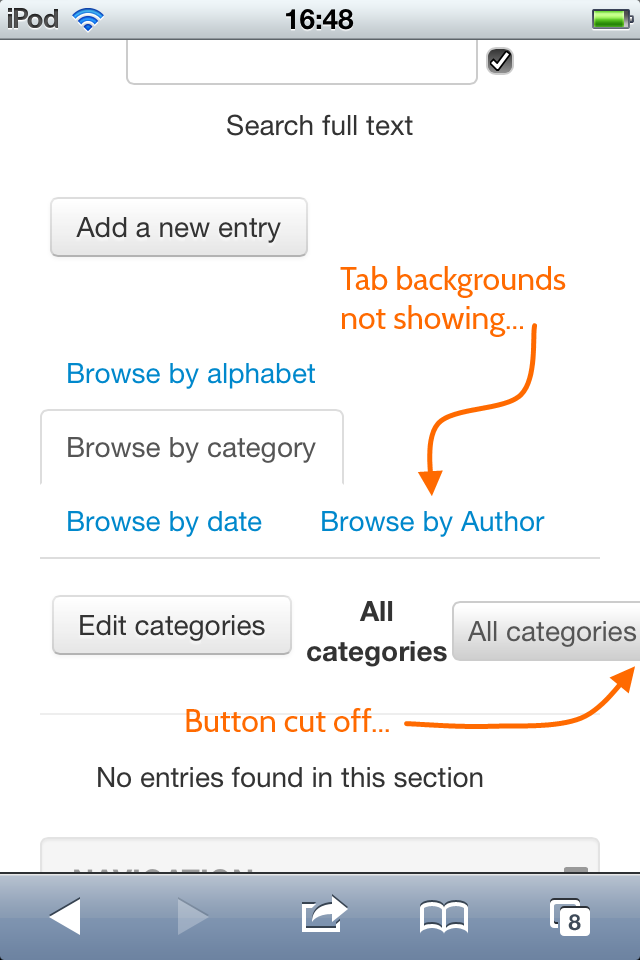Viewport: 640px width, 960px height.
Task: Collapse the Navigation block icon
Action: point(576,869)
